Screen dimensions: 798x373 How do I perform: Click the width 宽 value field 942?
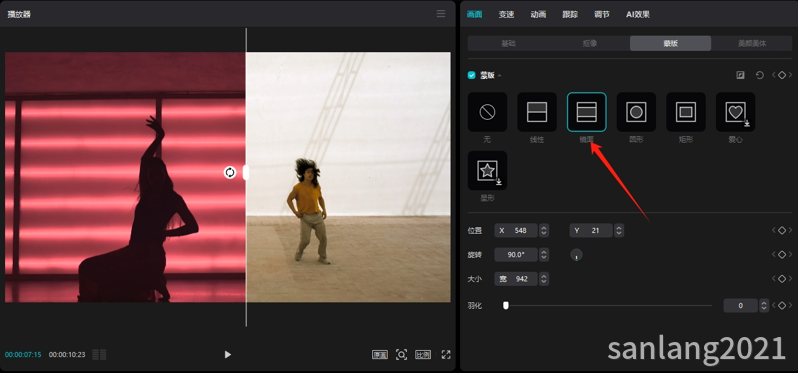pos(516,279)
